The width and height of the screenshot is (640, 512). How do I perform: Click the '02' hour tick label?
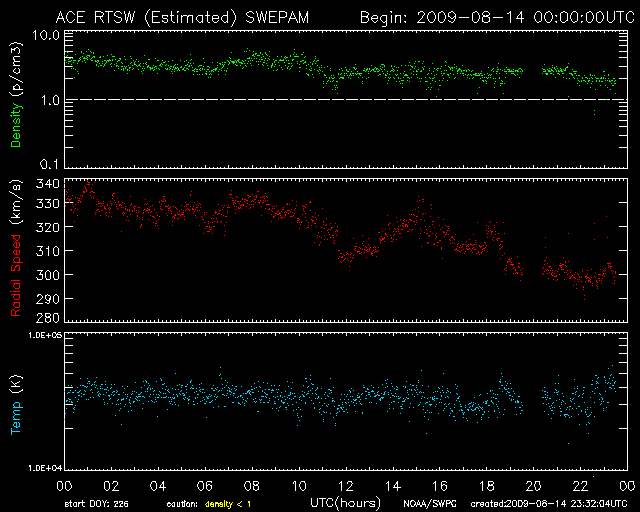pyautogui.click(x=111, y=486)
